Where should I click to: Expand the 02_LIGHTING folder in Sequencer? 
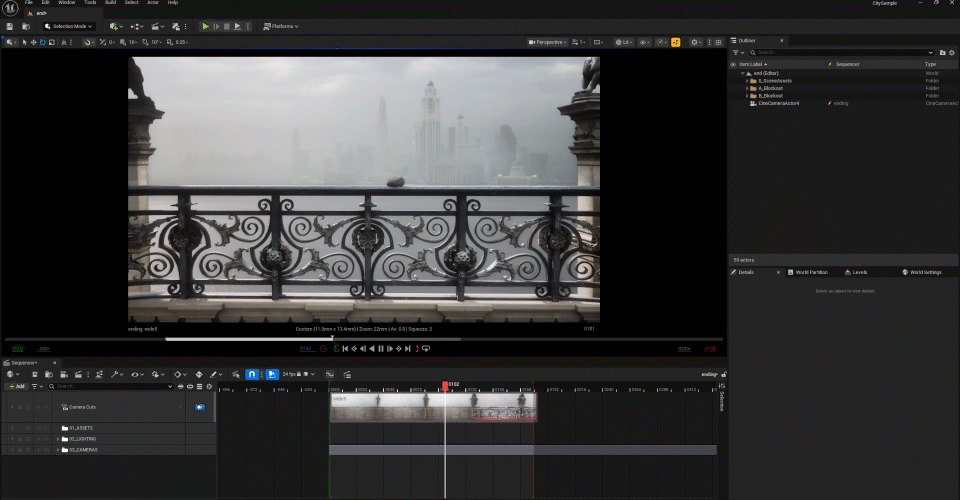click(x=58, y=439)
